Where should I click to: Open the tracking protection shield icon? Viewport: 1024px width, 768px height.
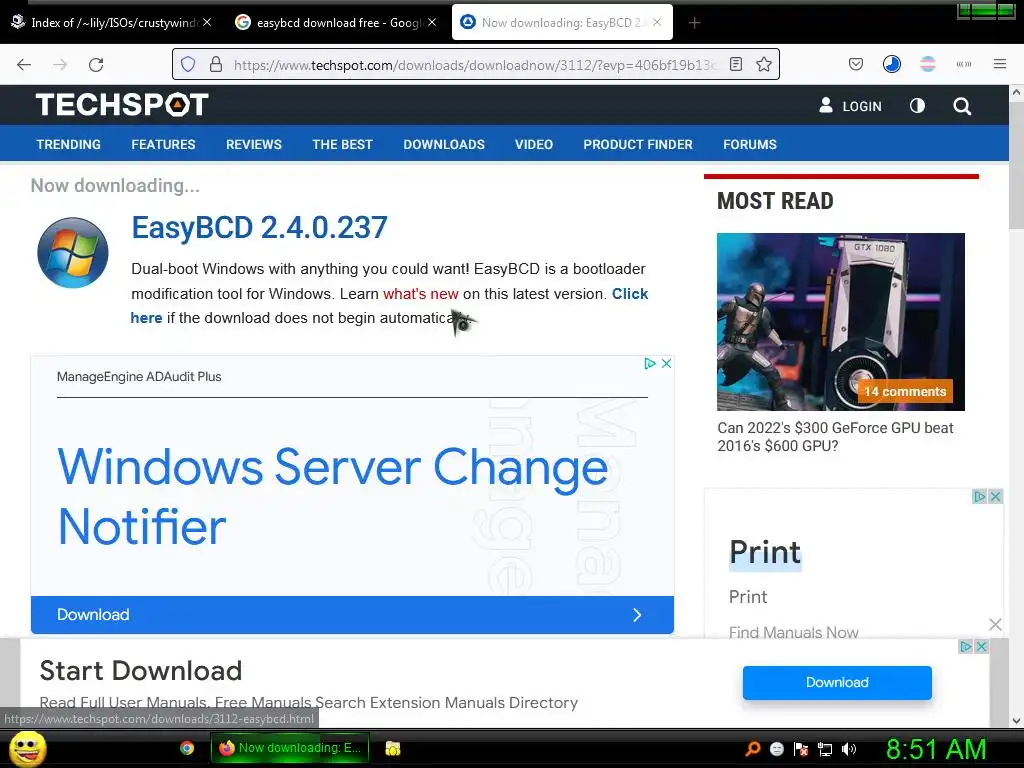point(188,64)
